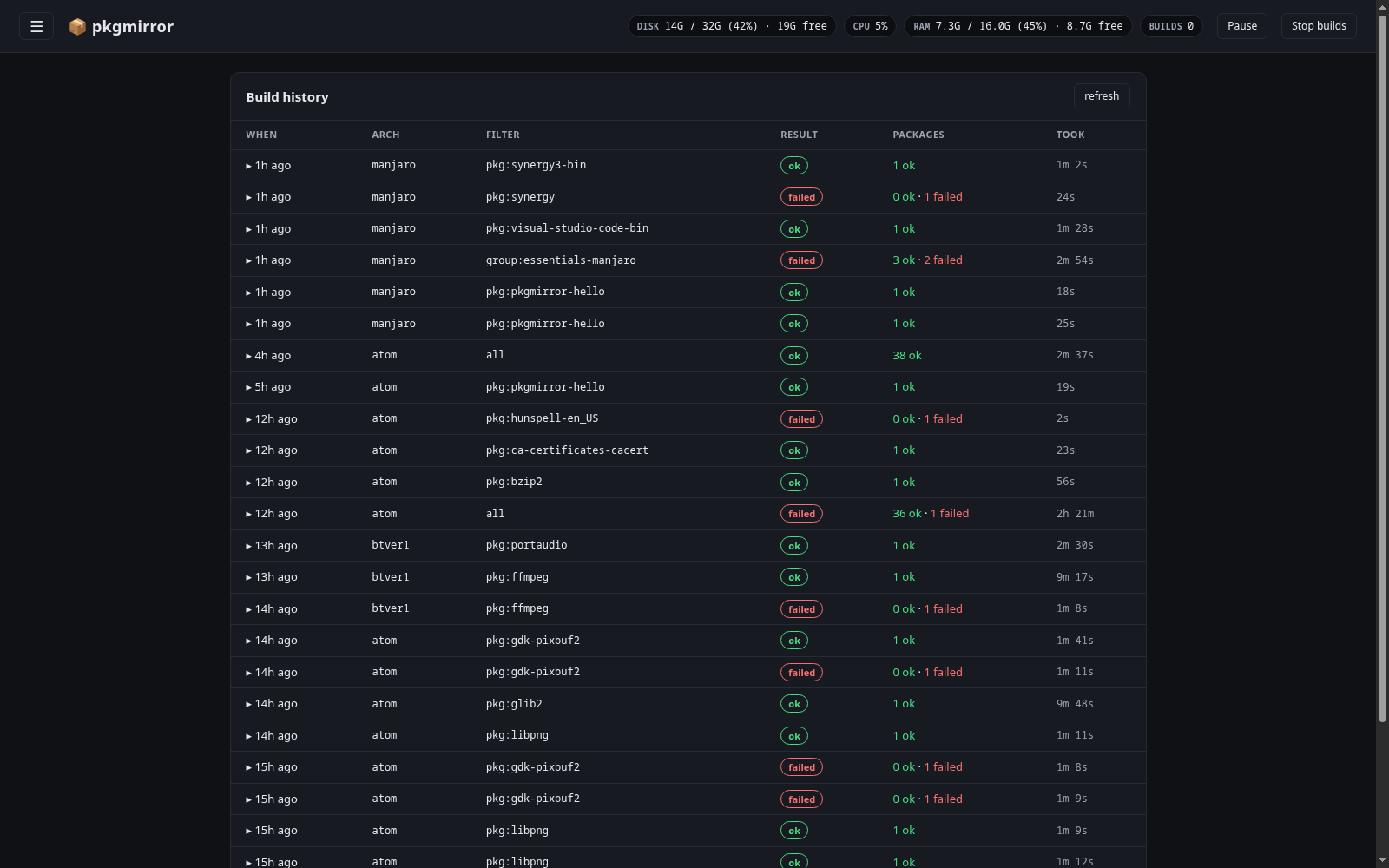The width and height of the screenshot is (1389, 868).
Task: Click the DISK usage status pill
Action: pos(732,26)
